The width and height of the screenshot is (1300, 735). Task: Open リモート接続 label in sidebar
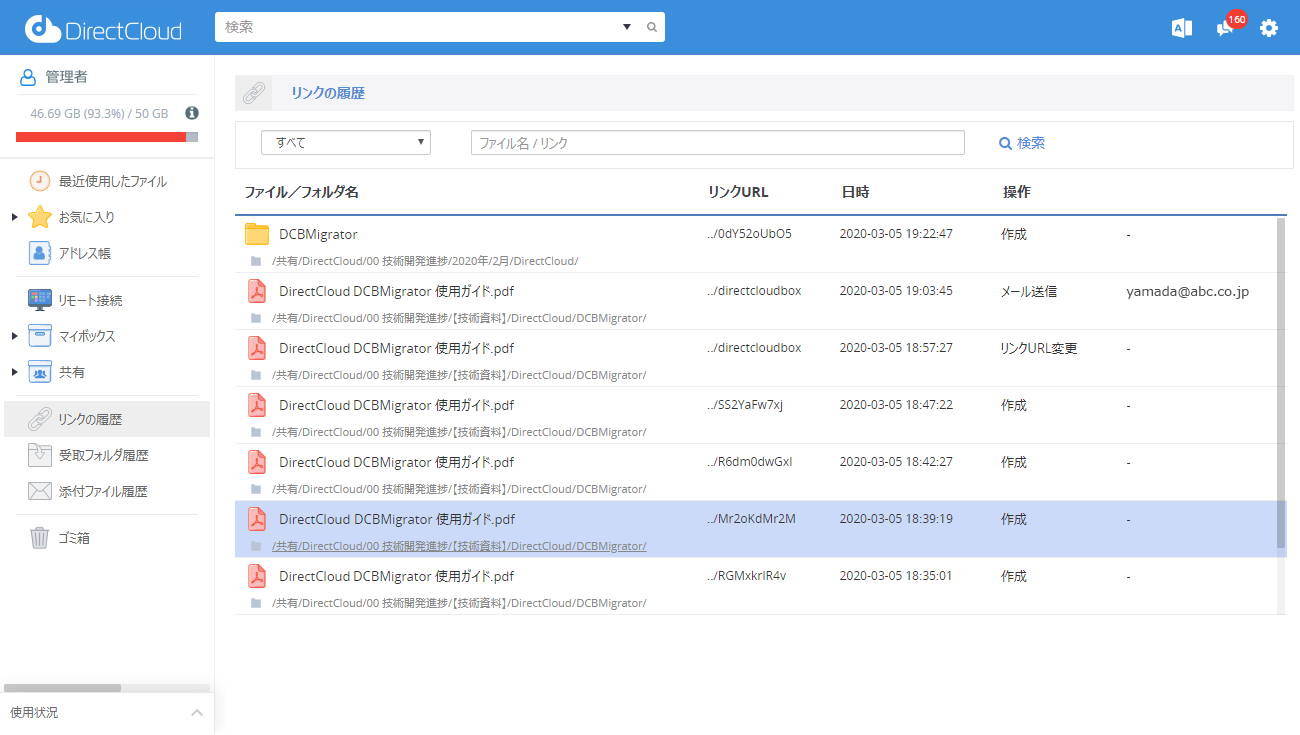point(91,300)
